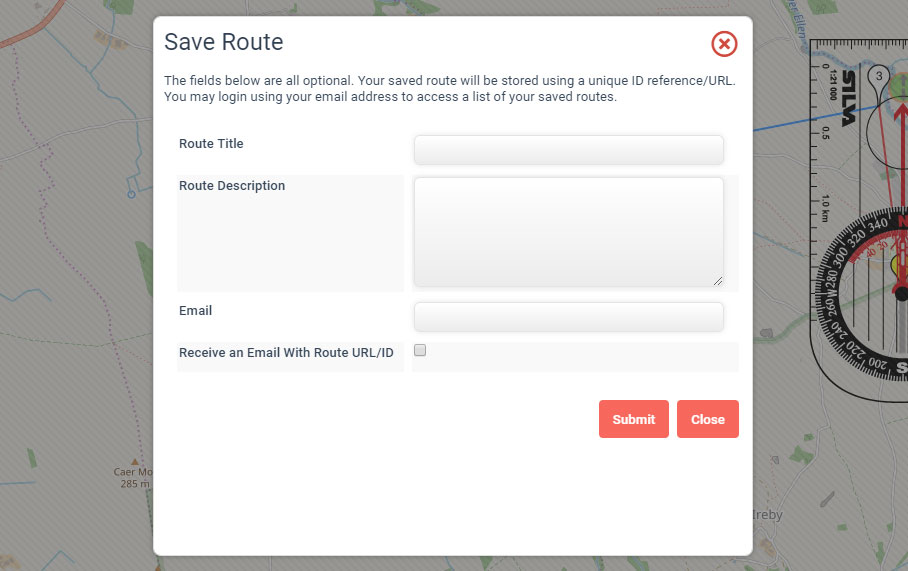Focus the Email input field
Screen dimensions: 908x571
569,317
